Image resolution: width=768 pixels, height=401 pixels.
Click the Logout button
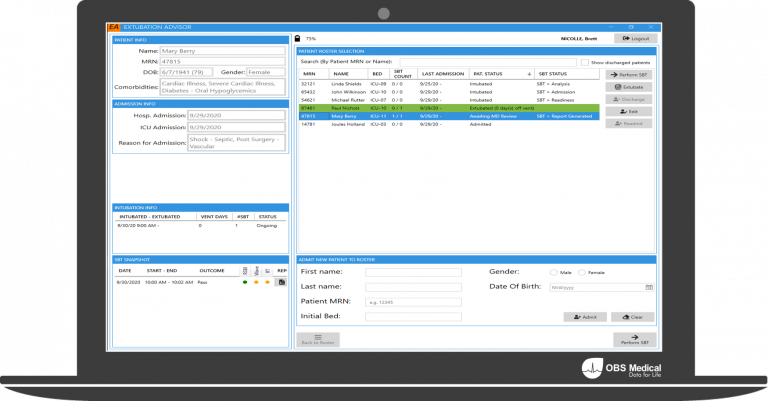pos(636,38)
